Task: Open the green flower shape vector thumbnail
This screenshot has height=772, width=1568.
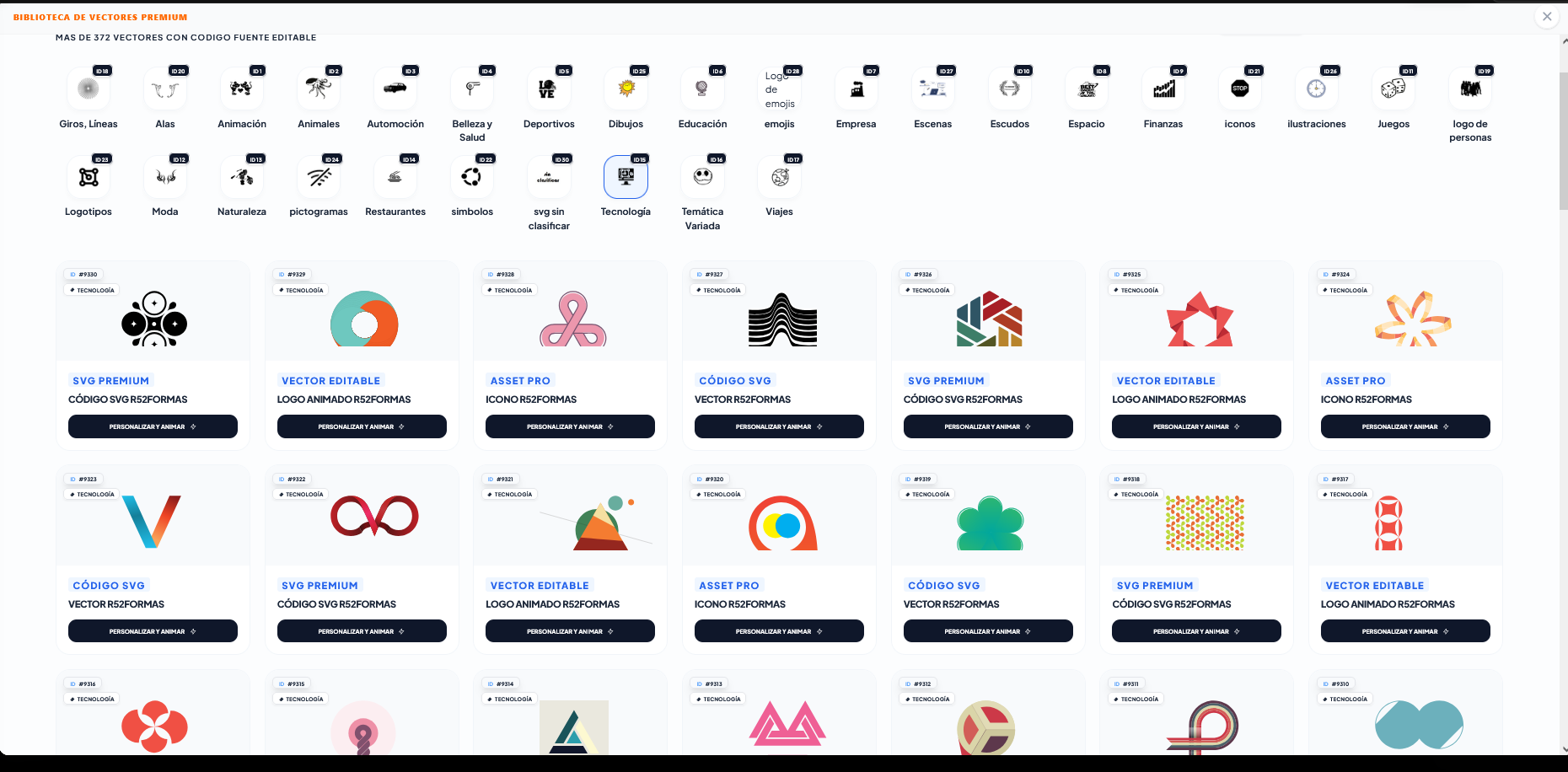Action: pos(990,523)
